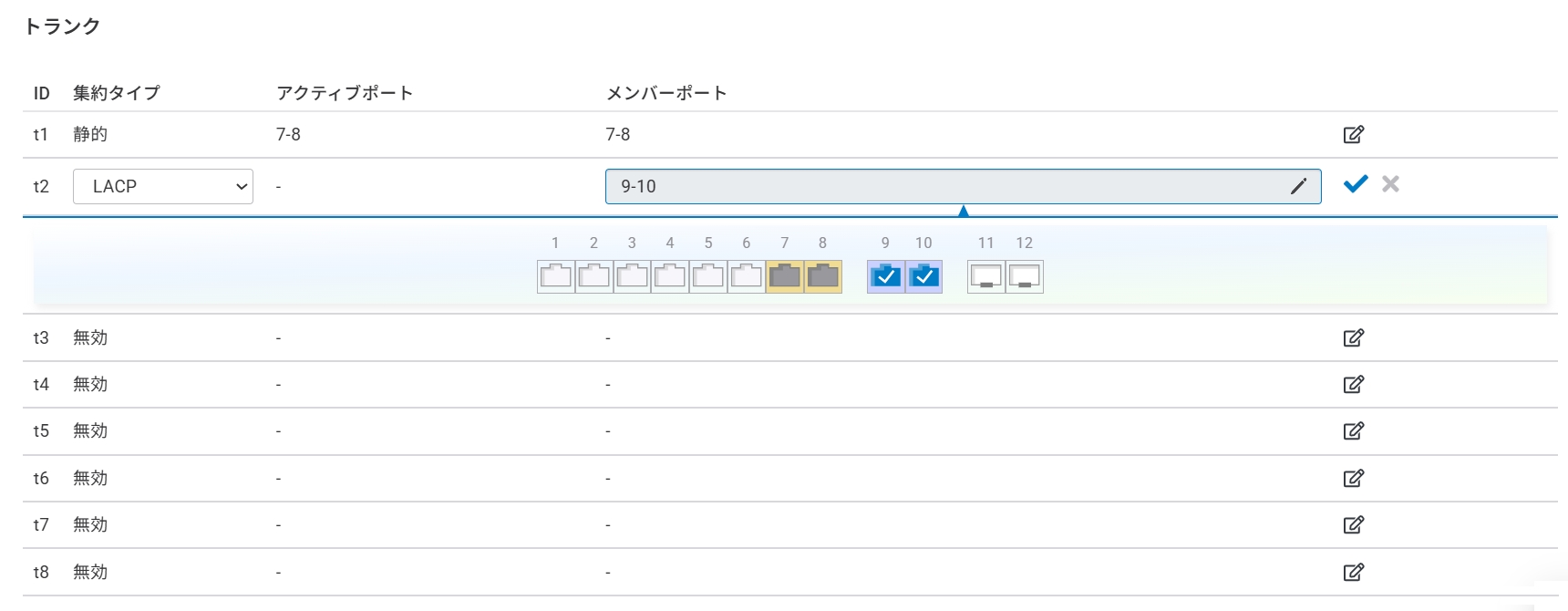The height and width of the screenshot is (611, 1568).
Task: Click the edit icon in row t5
Action: point(1353,431)
